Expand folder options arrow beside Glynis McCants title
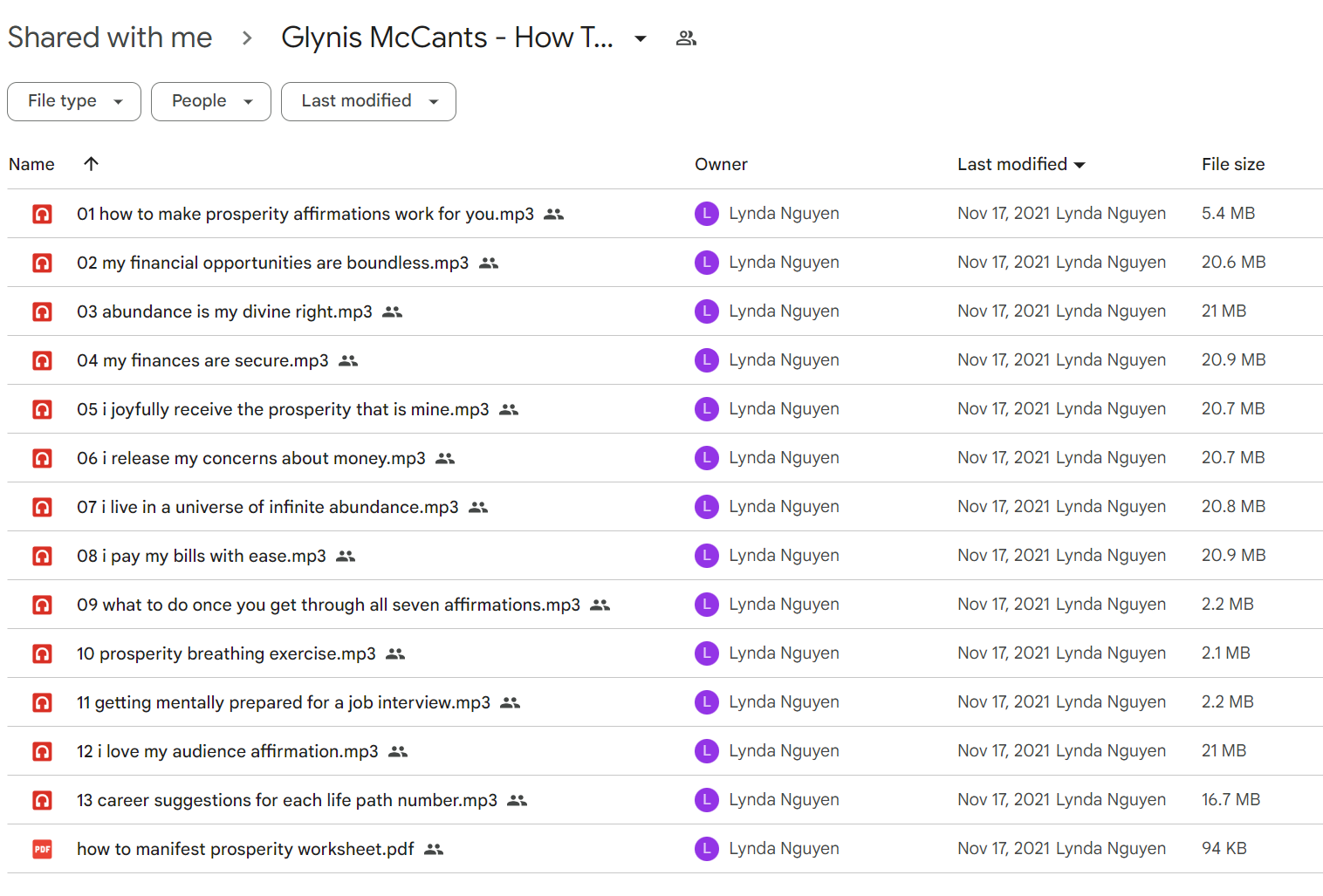Viewport: 1323px width, 896px height. pos(641,38)
